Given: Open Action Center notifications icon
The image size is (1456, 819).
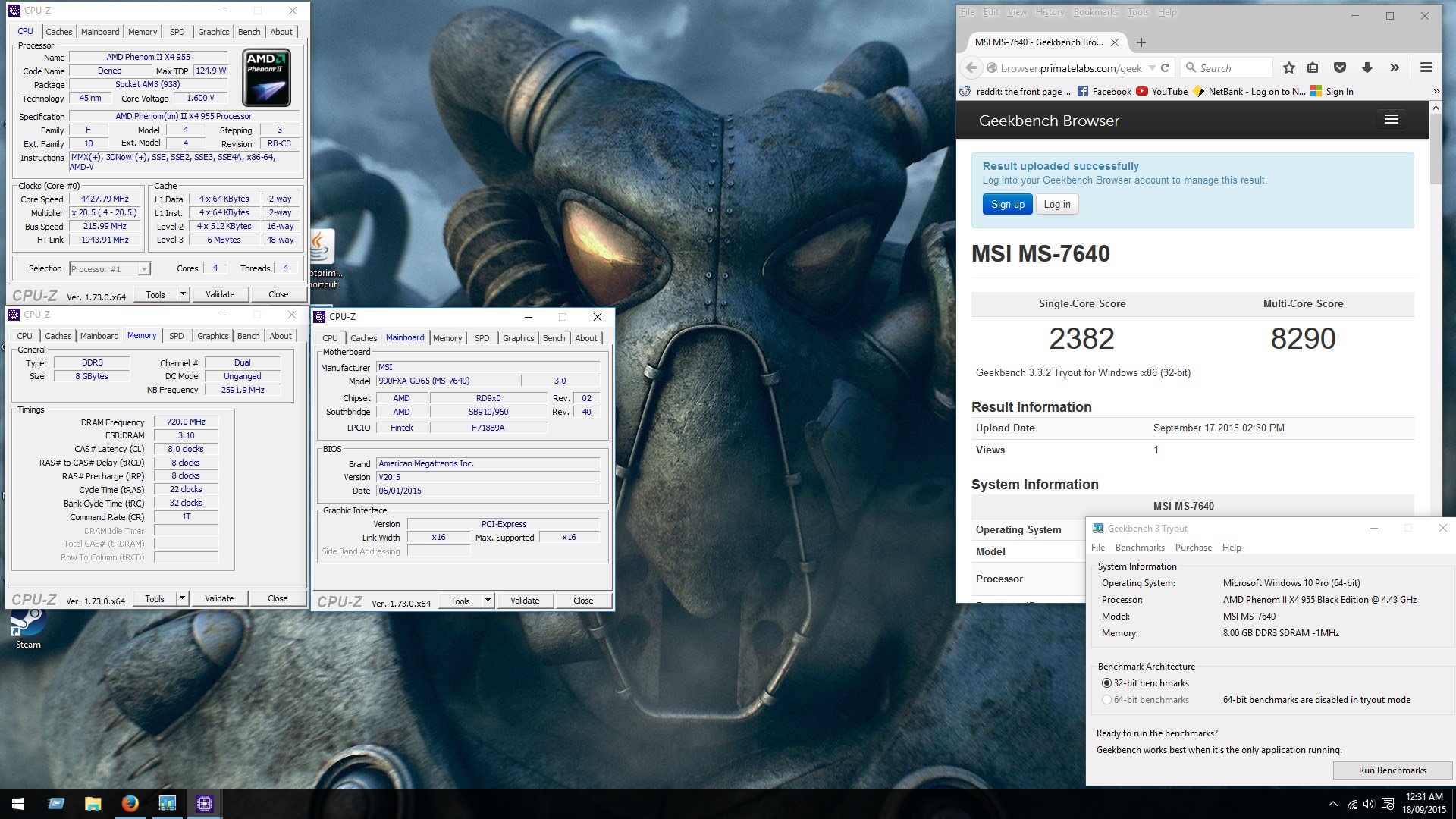Looking at the screenshot, I should point(1388,804).
